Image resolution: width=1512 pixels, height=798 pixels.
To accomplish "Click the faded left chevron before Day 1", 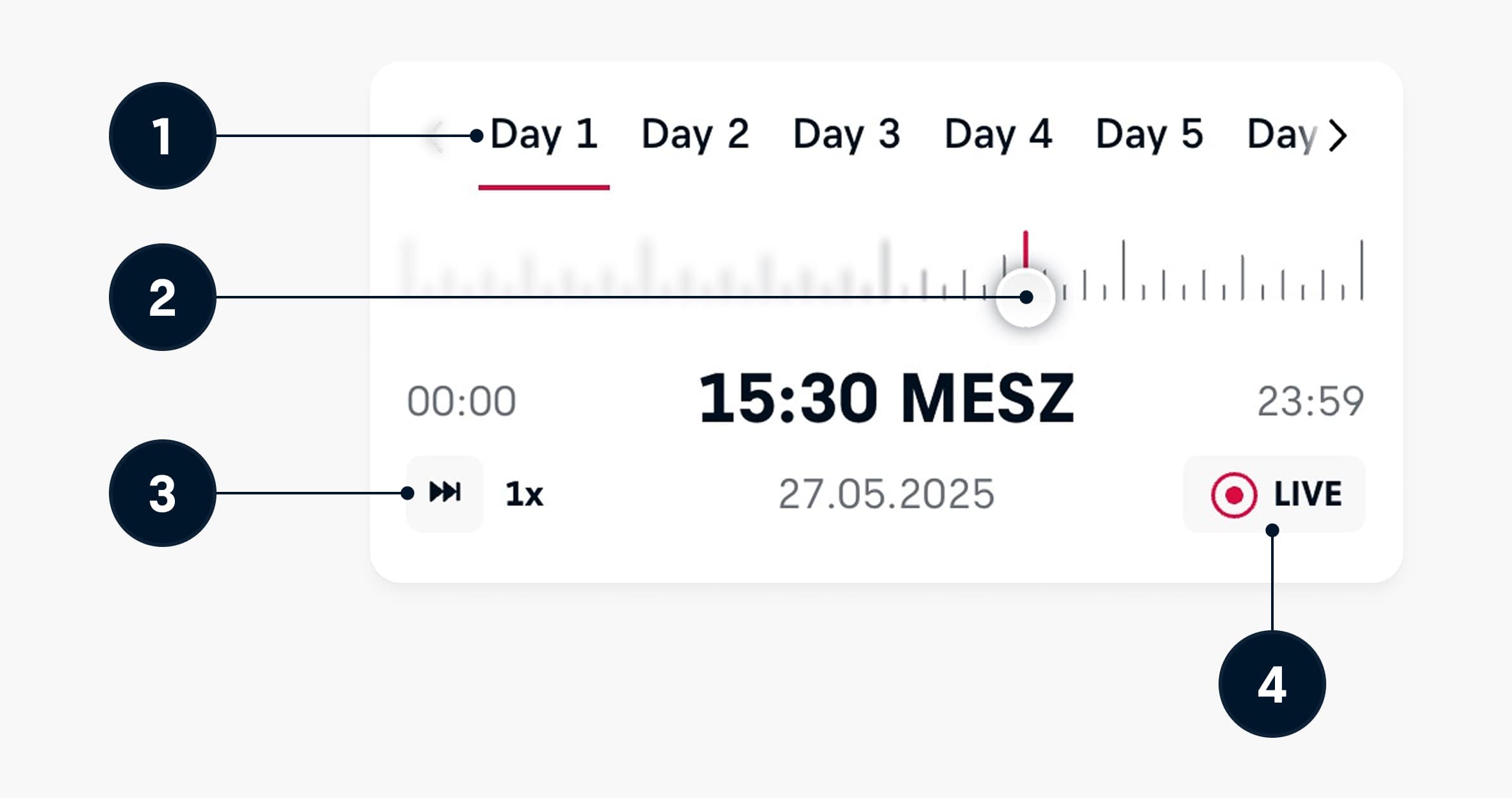I will (437, 136).
